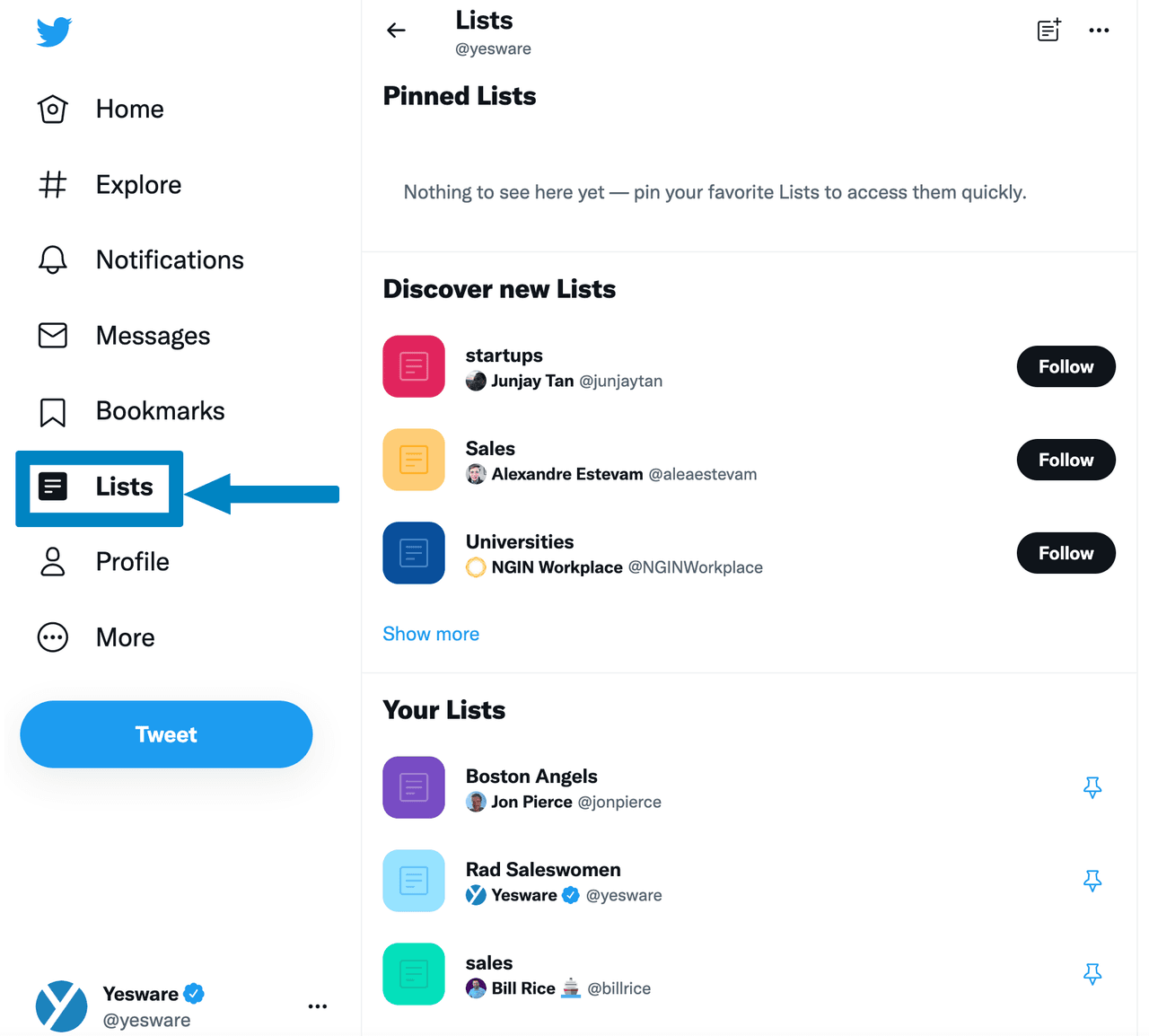Click the purple Boston Angels list thumbnail

413,787
